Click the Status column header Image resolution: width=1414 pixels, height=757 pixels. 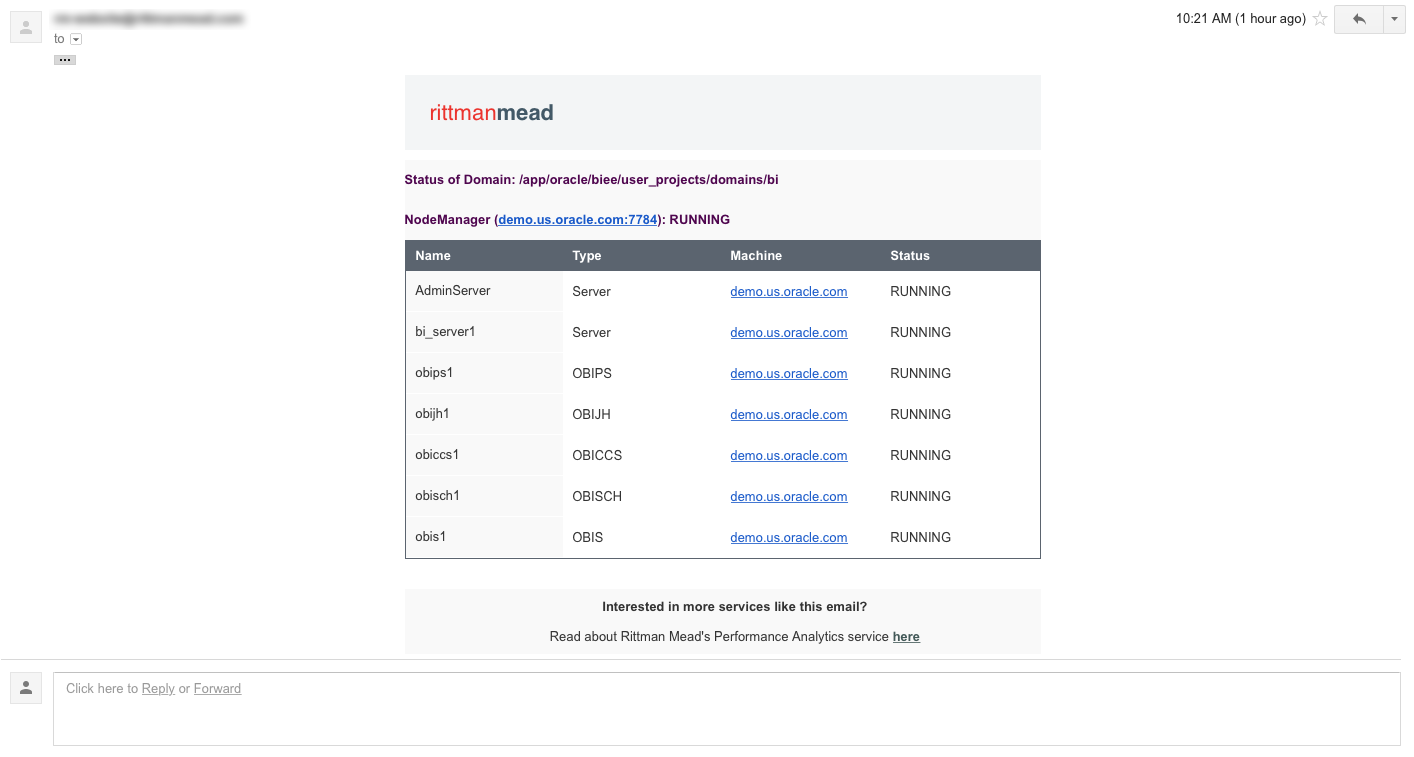910,256
